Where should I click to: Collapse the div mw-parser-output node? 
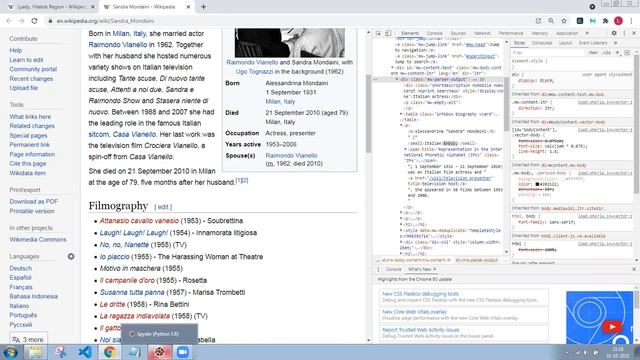(397, 79)
